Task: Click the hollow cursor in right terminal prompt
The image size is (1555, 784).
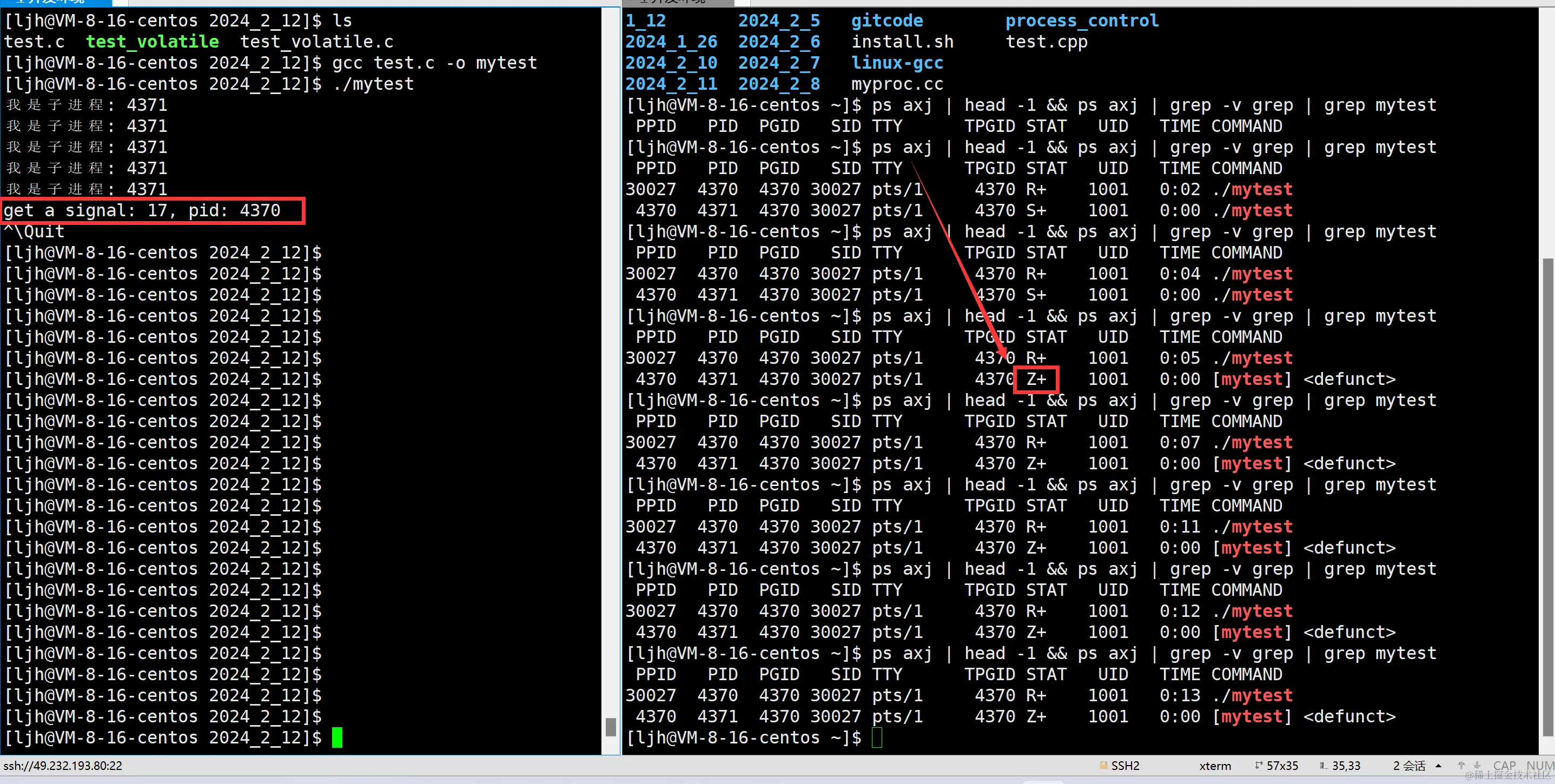Action: coord(877,737)
